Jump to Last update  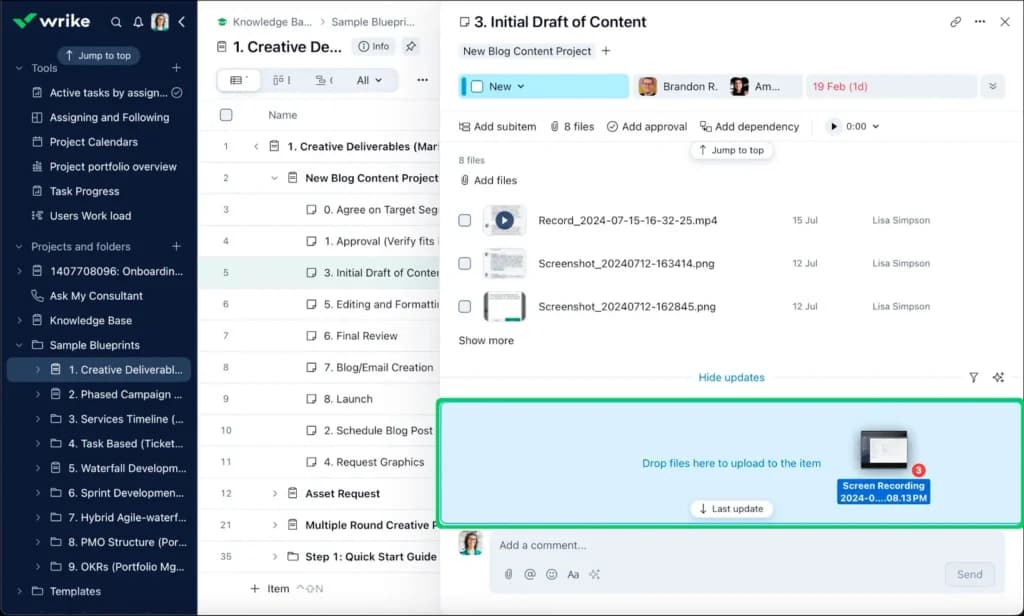click(731, 509)
